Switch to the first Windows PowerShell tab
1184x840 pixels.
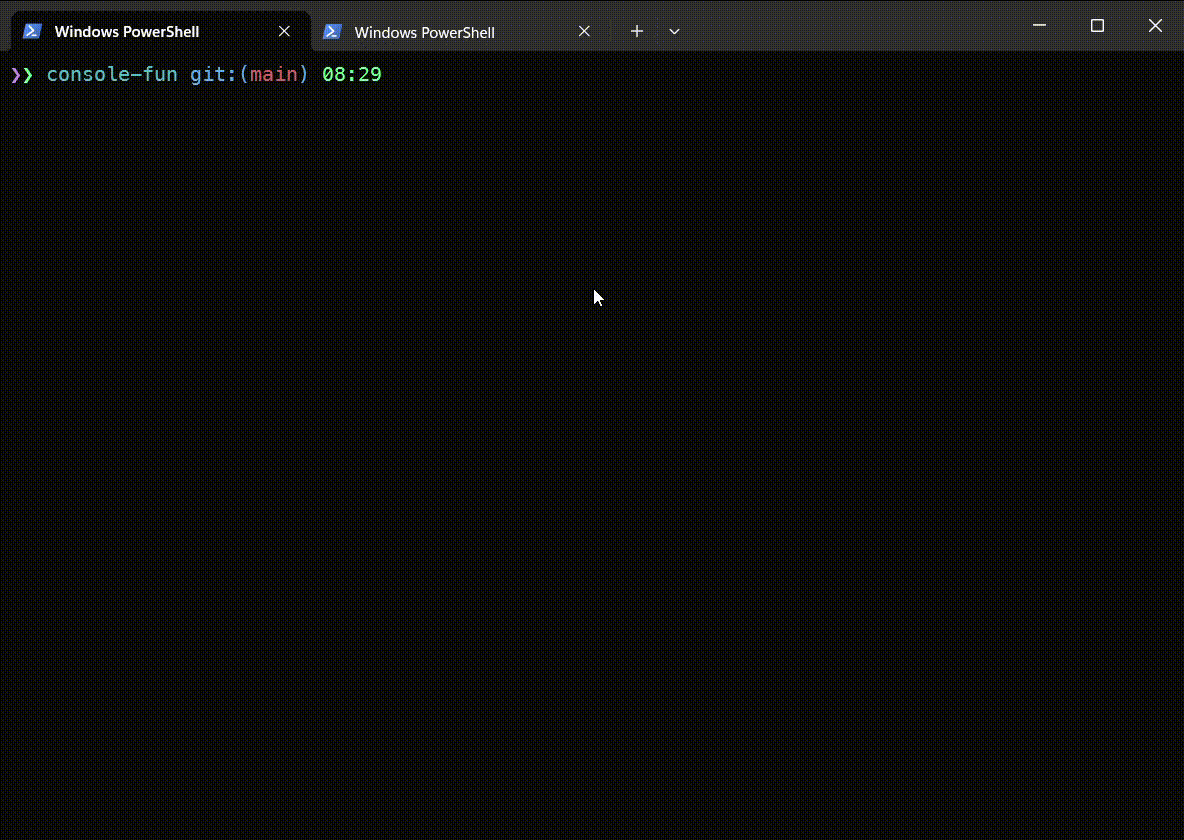coord(161,32)
